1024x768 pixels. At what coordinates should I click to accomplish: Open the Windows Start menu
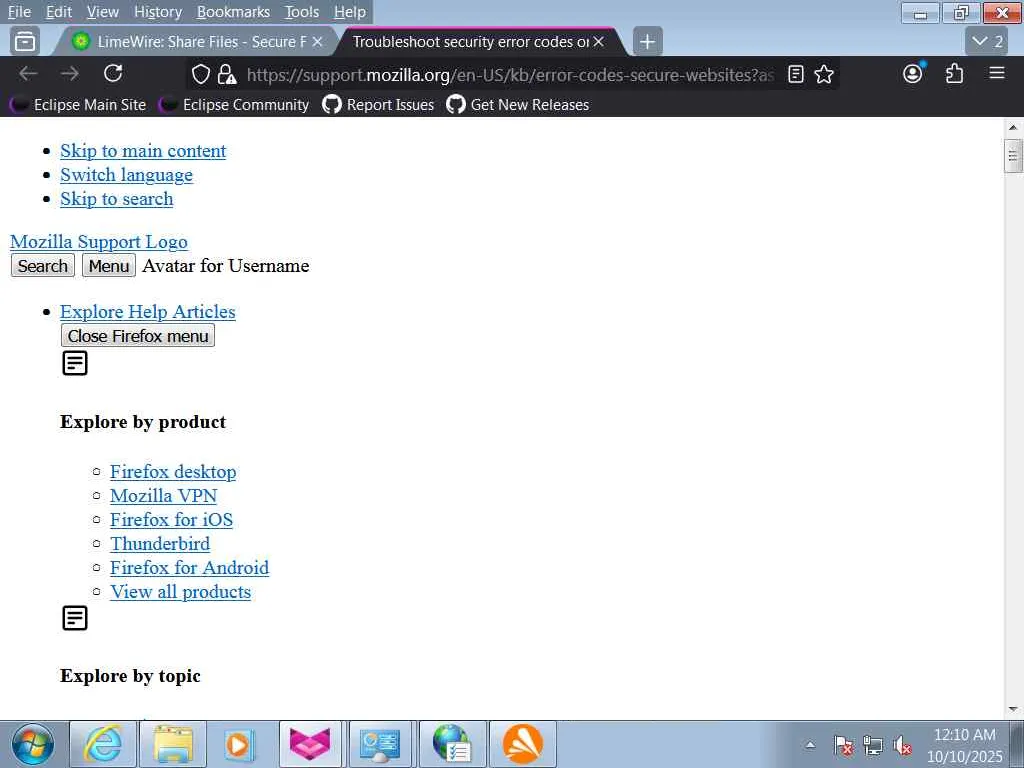pos(32,744)
